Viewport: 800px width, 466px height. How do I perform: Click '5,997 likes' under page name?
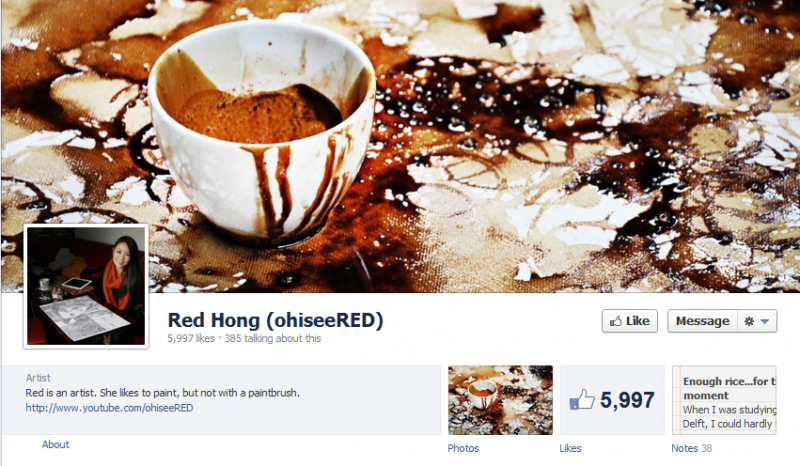point(191,338)
